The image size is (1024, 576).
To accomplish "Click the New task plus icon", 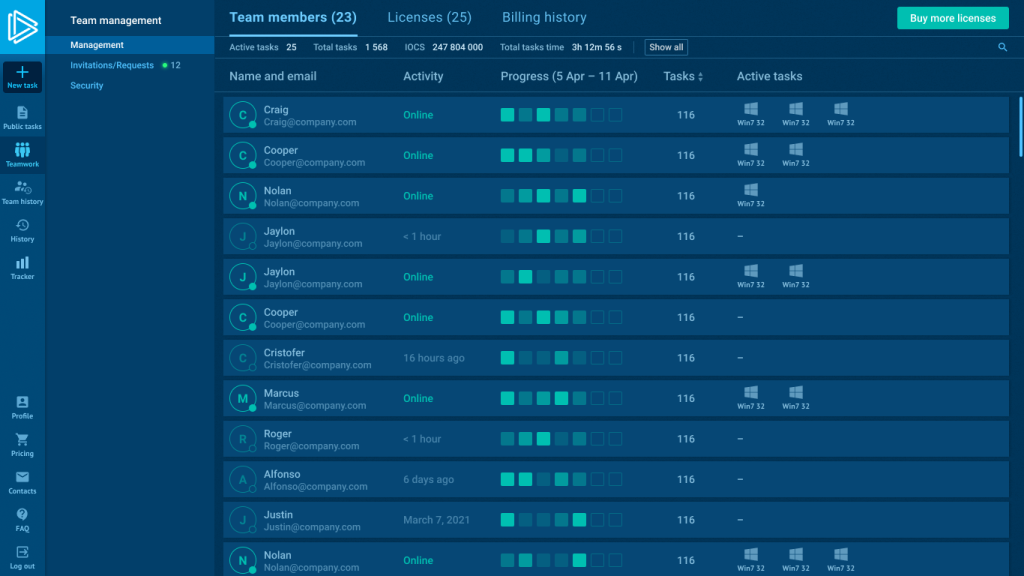I will point(22,73).
